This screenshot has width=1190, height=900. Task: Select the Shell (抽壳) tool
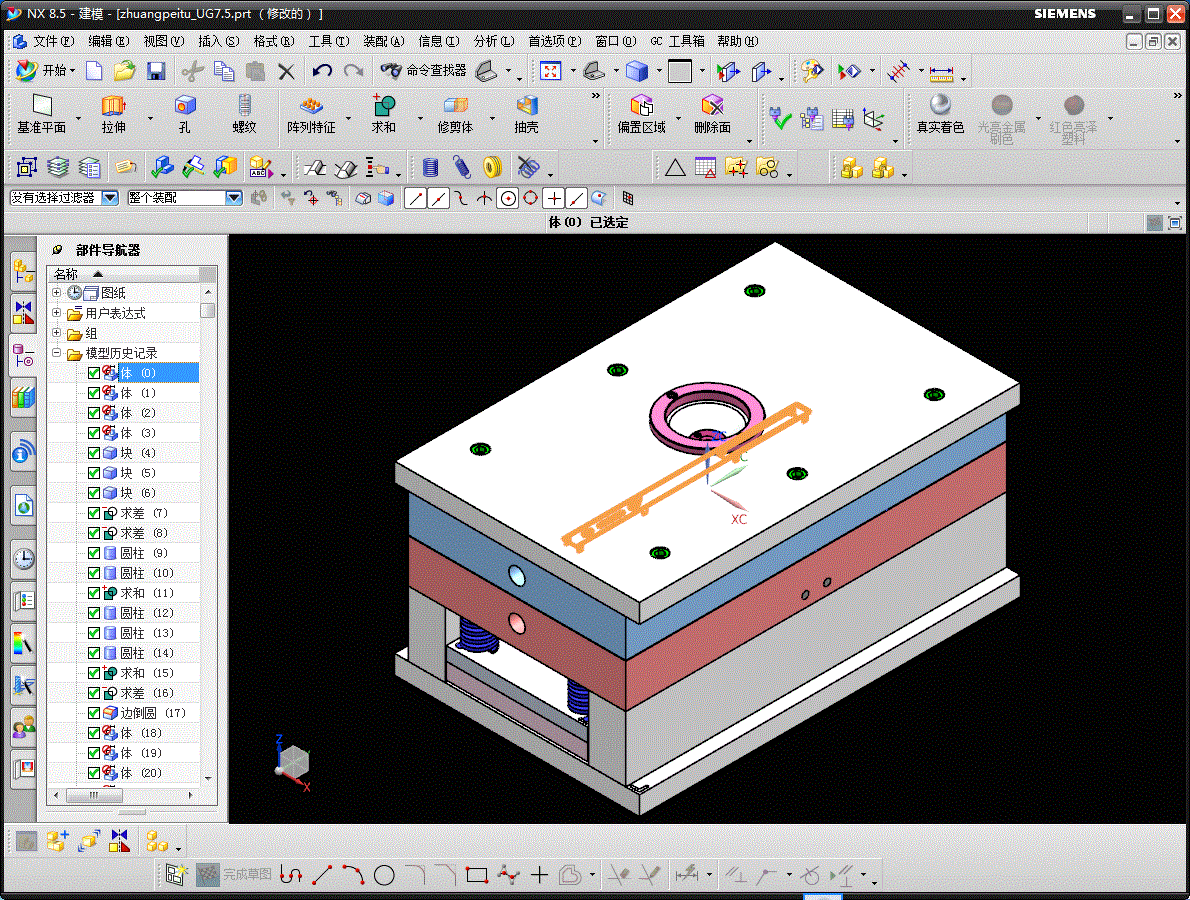click(526, 114)
